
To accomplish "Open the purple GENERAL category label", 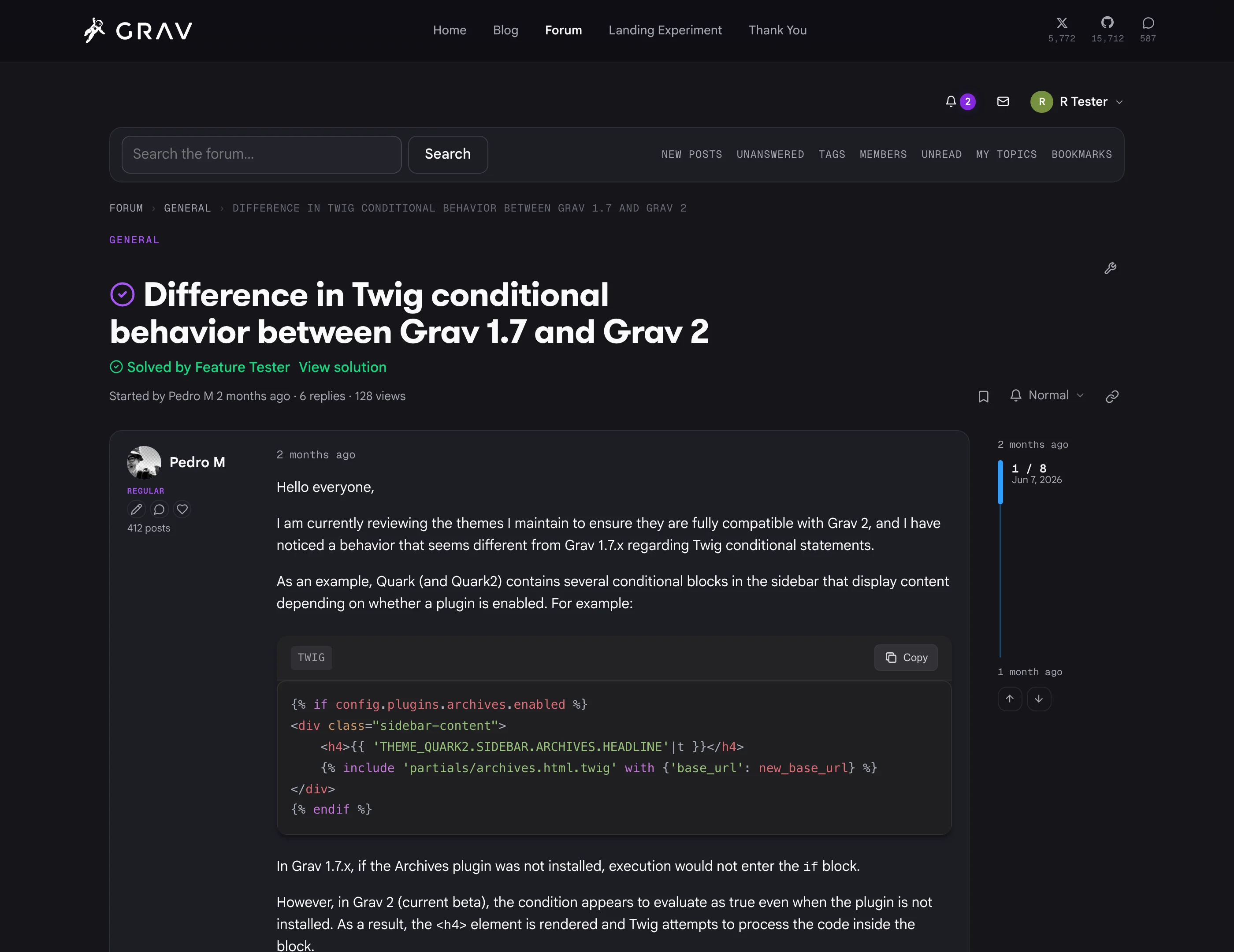I will coord(134,240).
